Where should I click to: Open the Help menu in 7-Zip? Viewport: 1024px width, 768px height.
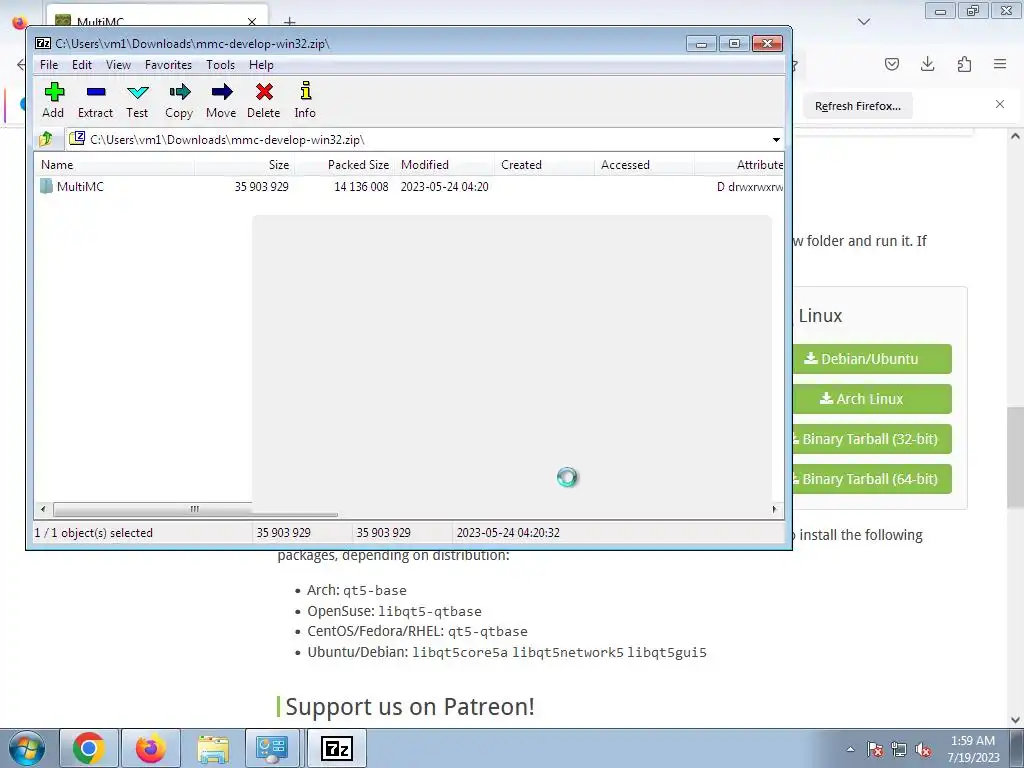(261, 65)
